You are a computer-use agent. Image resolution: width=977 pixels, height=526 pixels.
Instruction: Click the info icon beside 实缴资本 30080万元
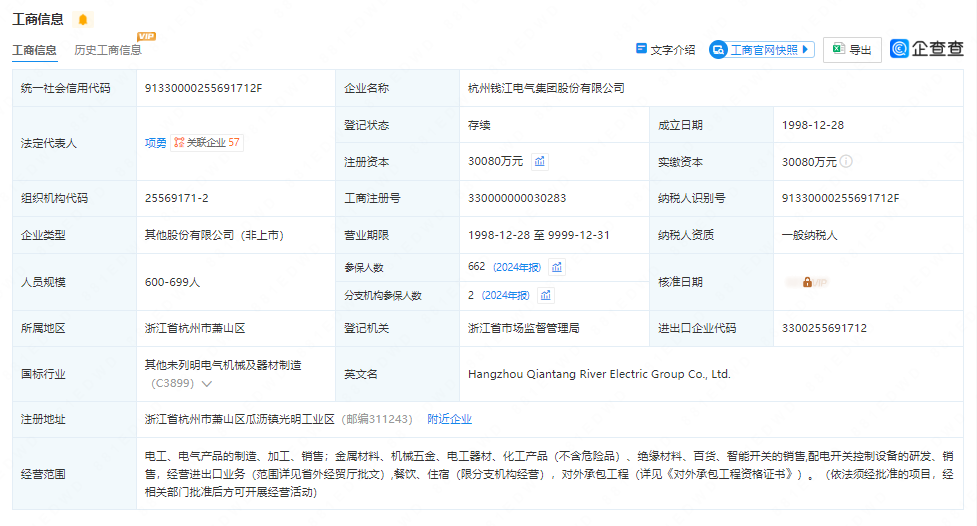846,161
